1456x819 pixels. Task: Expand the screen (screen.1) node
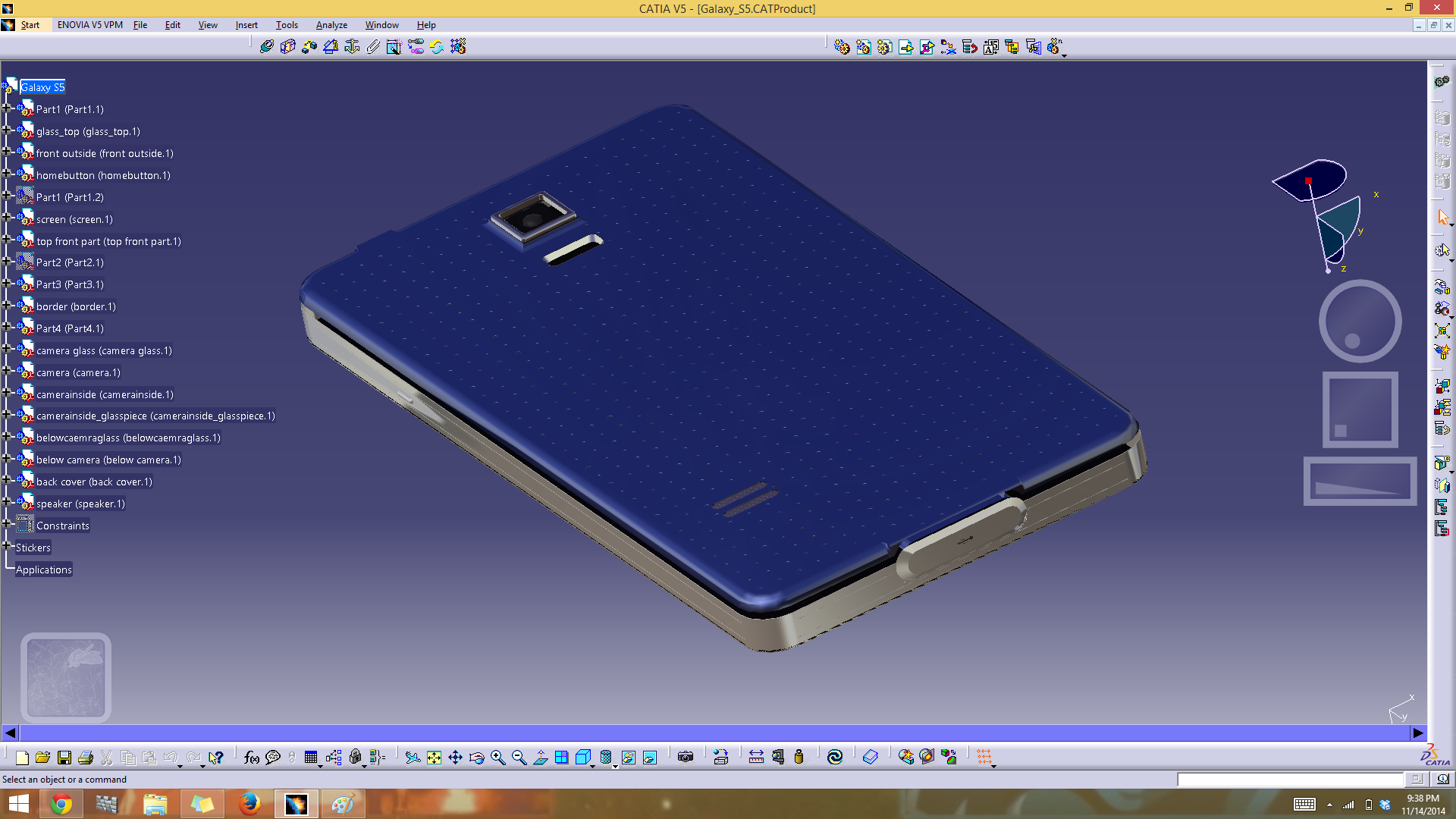(x=6, y=217)
